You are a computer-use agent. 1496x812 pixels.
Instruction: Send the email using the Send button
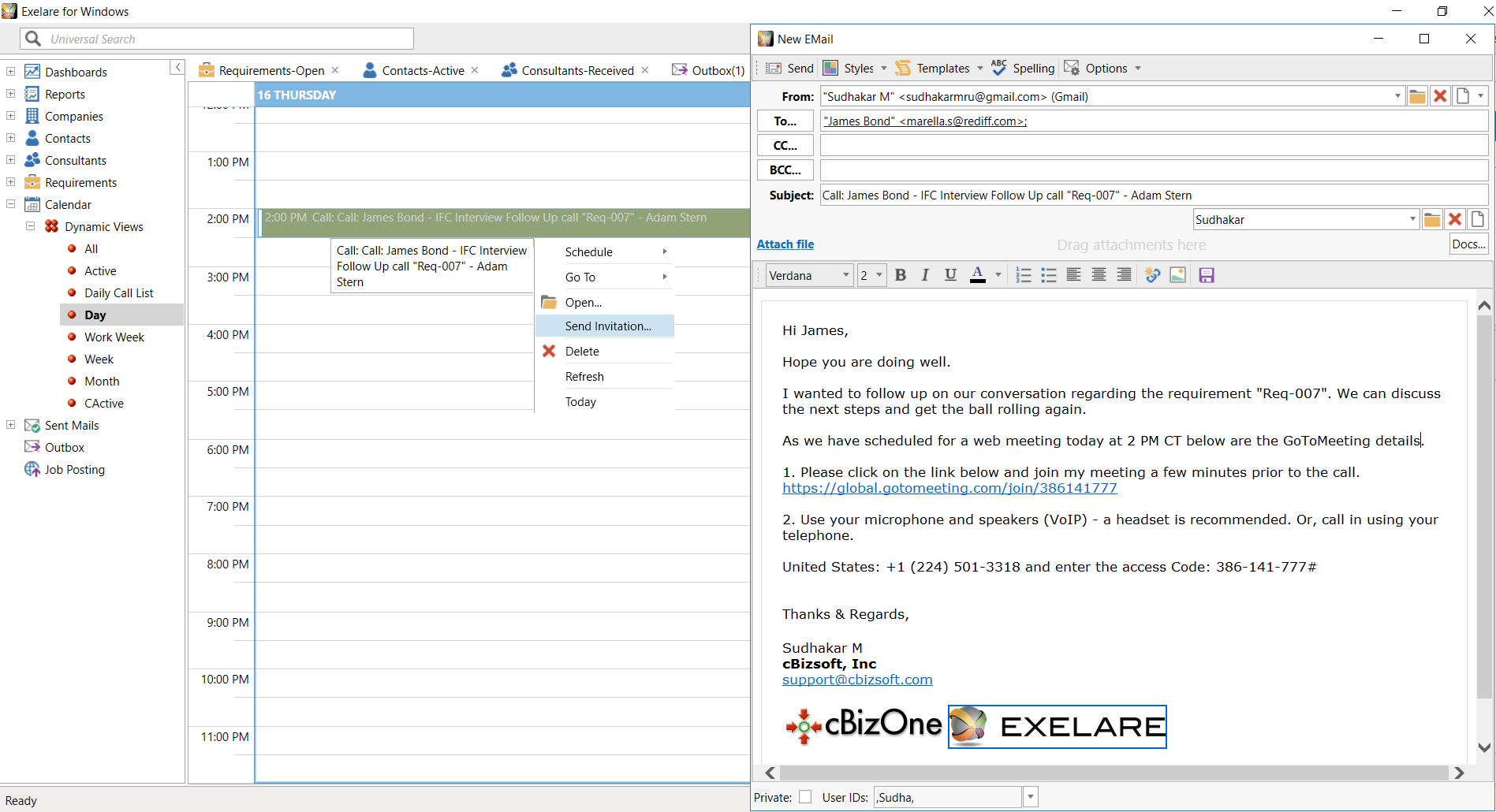click(790, 69)
